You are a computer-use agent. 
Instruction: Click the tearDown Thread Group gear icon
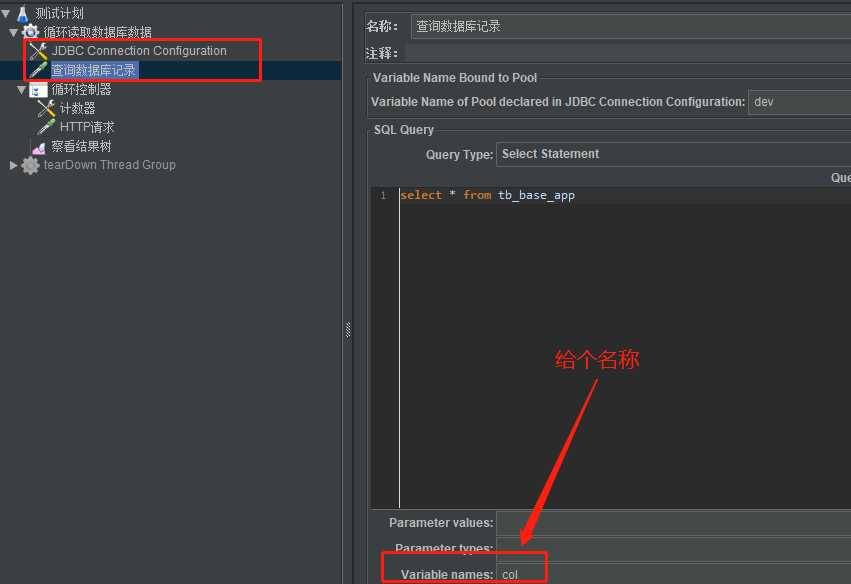click(x=30, y=165)
